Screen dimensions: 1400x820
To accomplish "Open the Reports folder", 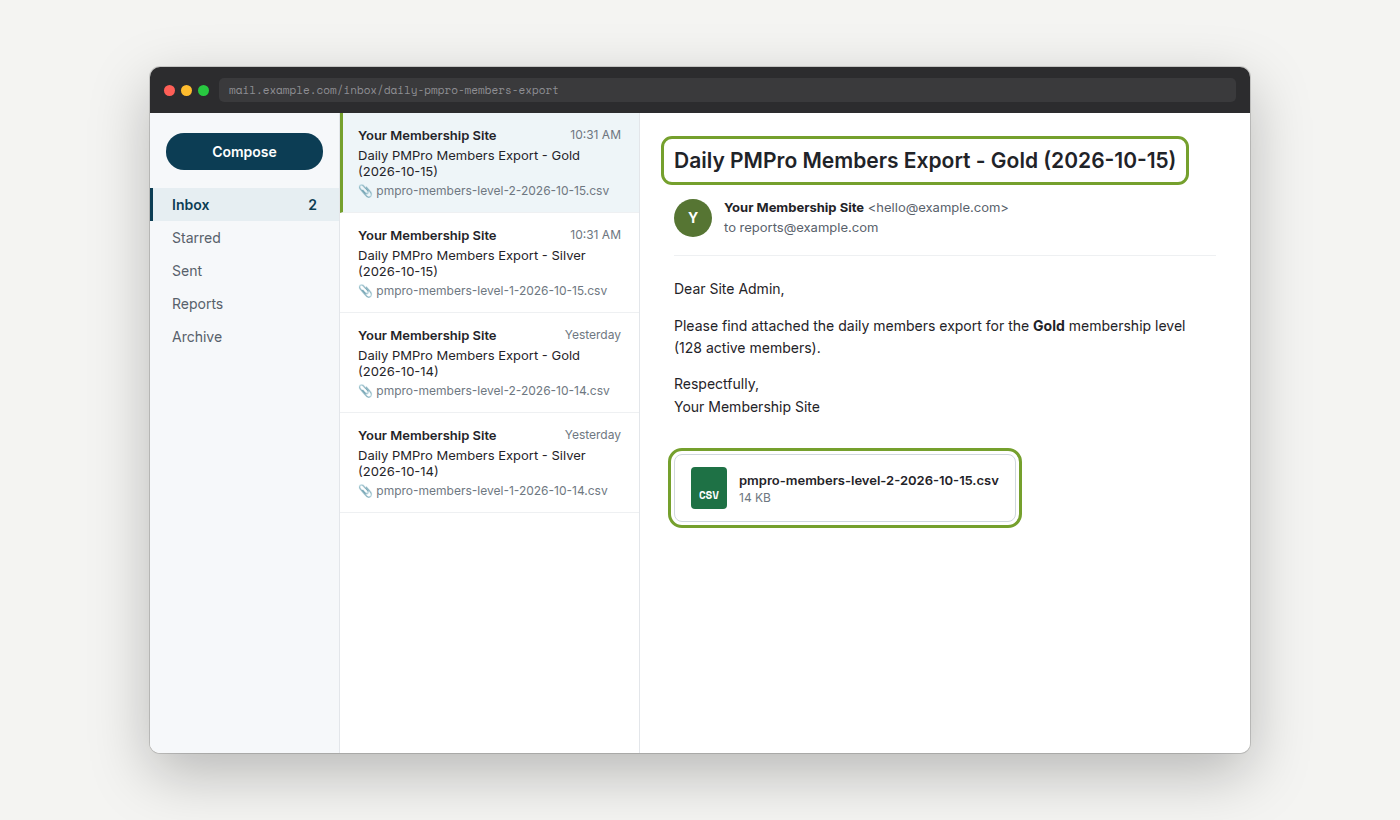I will 245,304.
